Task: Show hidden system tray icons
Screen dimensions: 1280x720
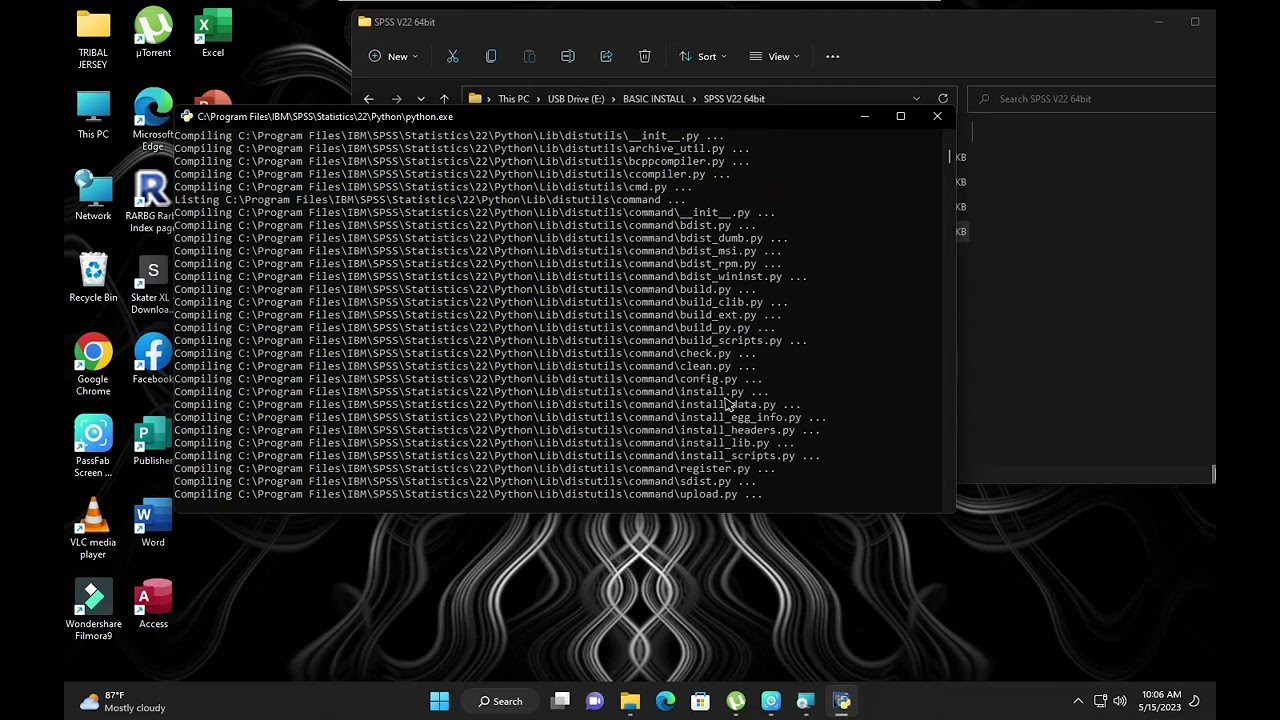Action: (1078, 701)
